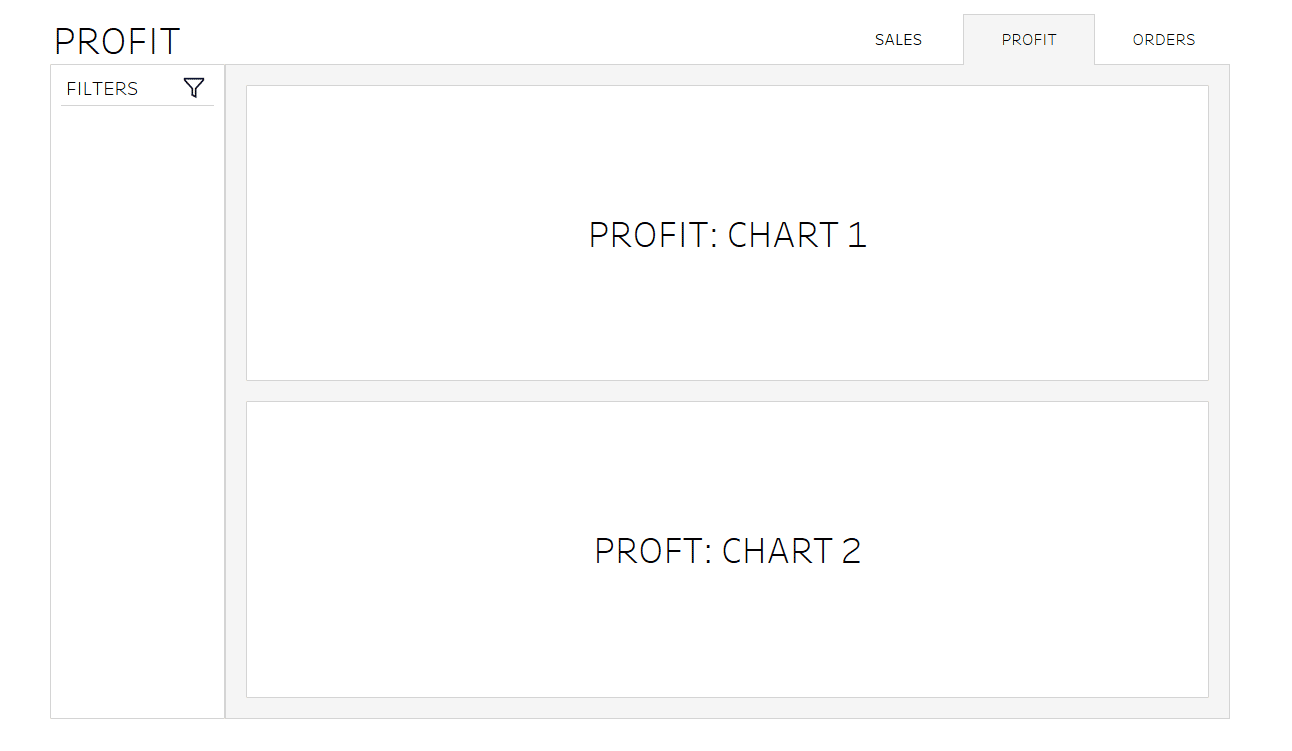The width and height of the screenshot is (1292, 751).
Task: Click the gray gap between the charts
Action: 727,391
